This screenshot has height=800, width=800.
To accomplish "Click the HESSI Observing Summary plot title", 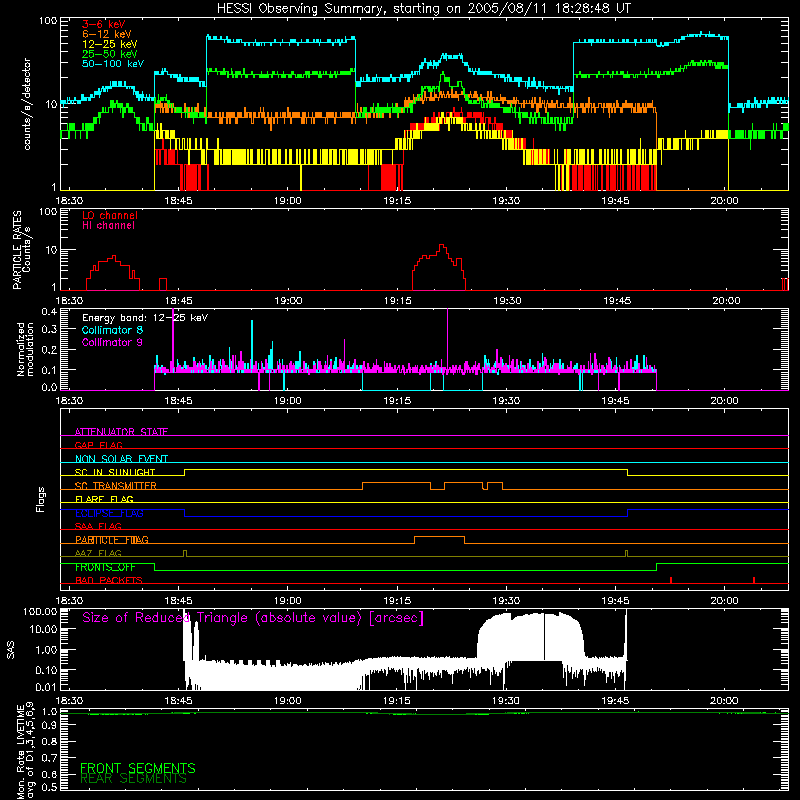I will pos(424,9).
